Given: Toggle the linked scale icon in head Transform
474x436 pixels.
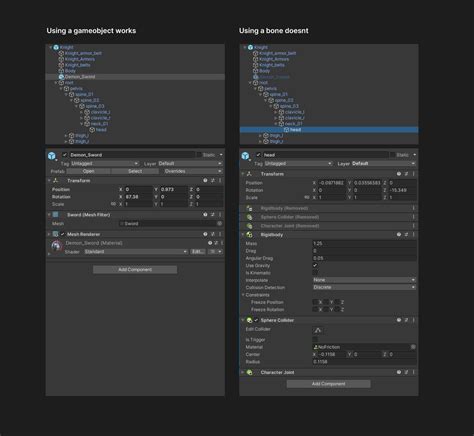Looking at the screenshot, I should coord(307,197).
